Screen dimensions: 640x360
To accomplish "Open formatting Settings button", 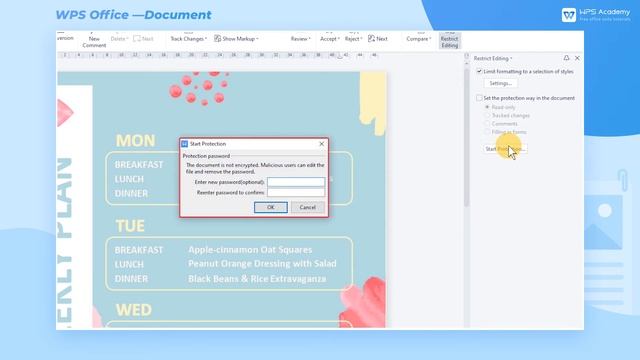I will (501, 83).
